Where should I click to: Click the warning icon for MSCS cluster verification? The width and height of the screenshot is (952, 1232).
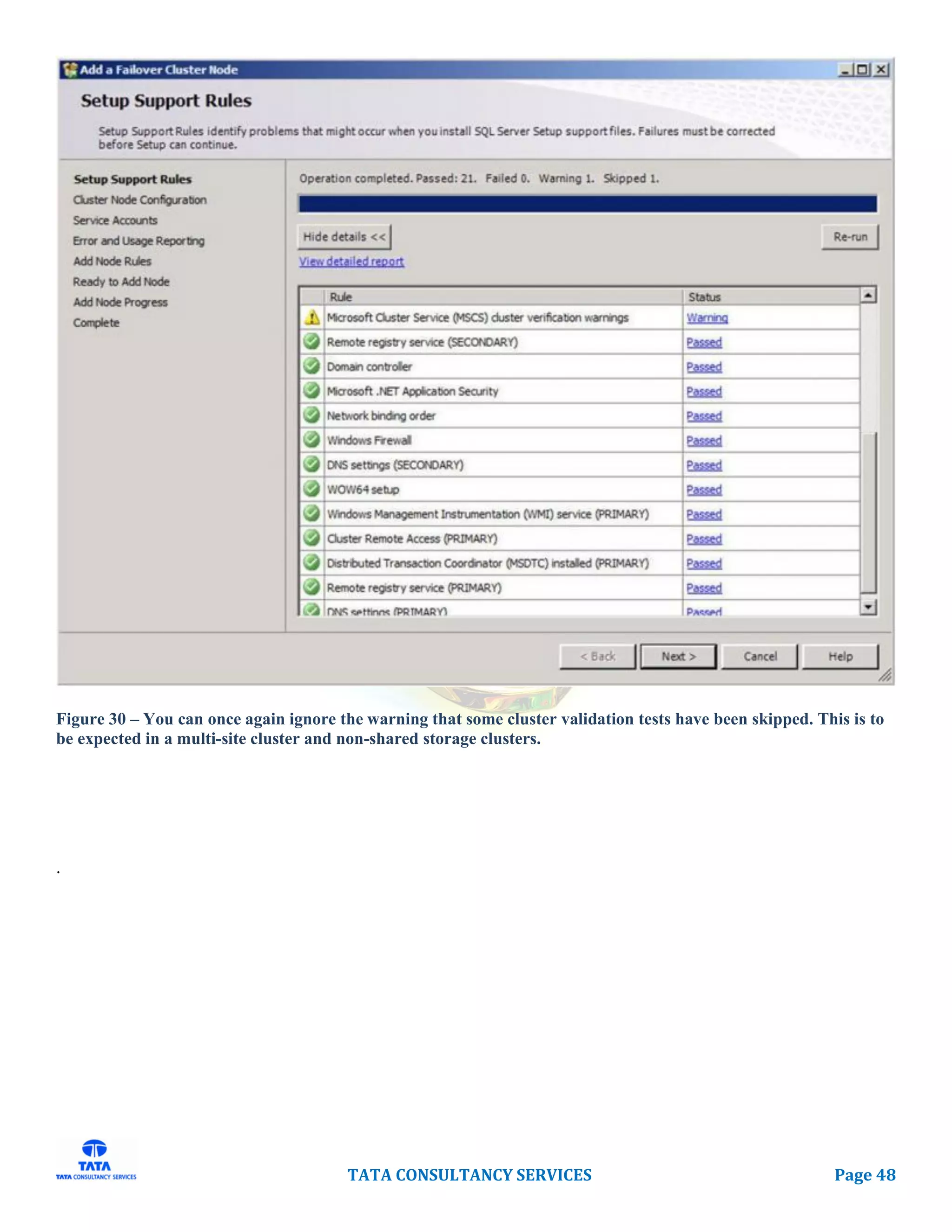pos(312,318)
